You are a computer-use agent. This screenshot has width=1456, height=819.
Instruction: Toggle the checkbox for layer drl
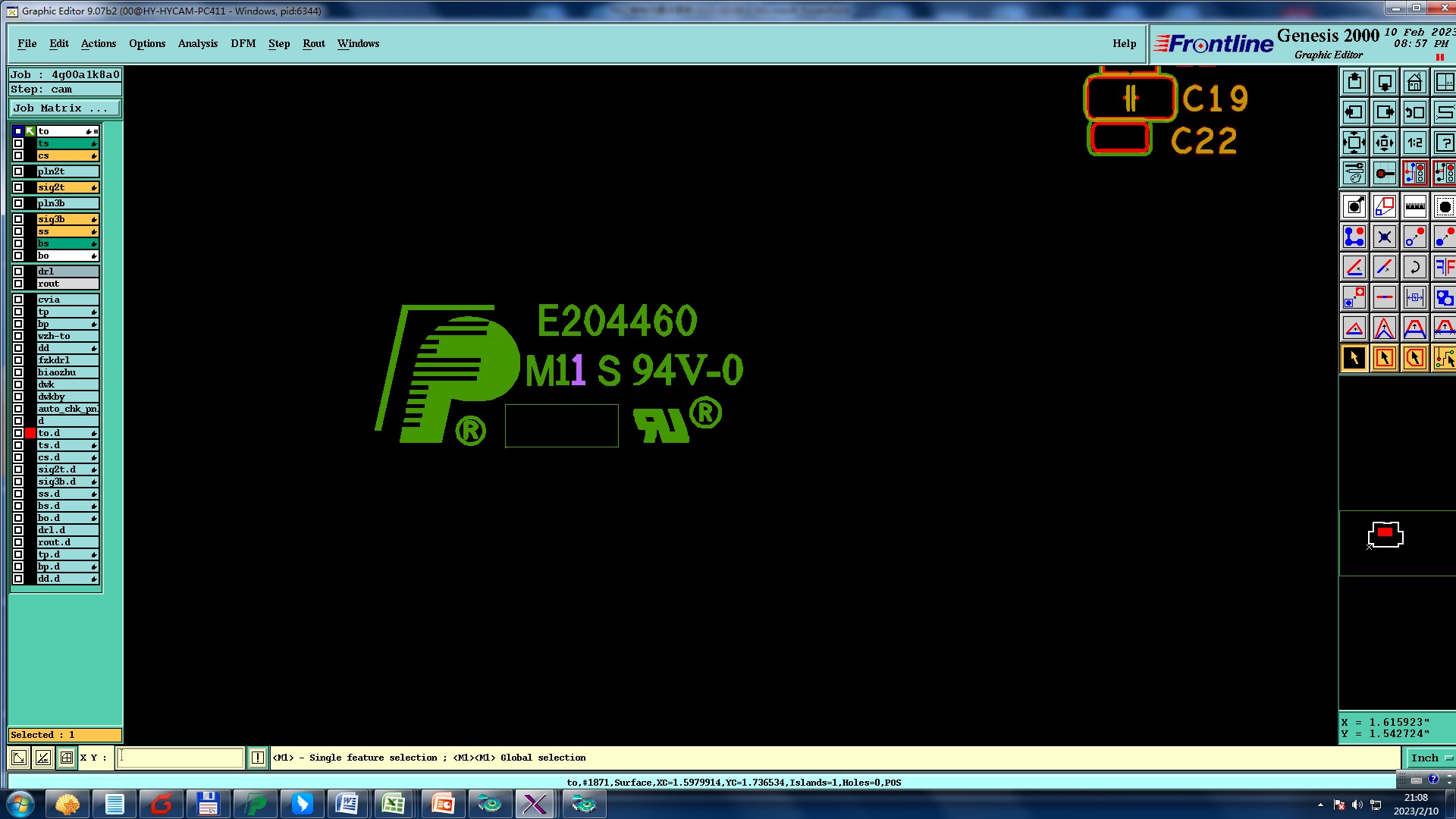click(x=18, y=271)
